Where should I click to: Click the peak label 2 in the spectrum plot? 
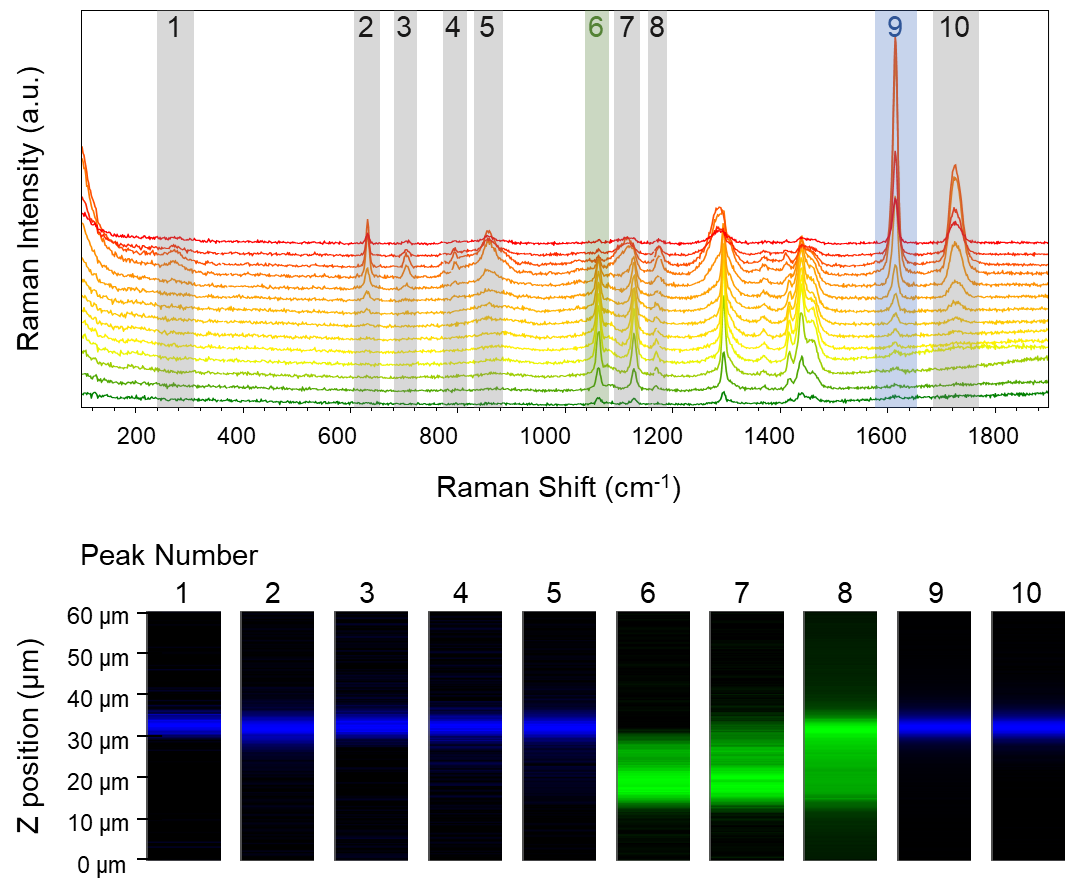point(365,27)
